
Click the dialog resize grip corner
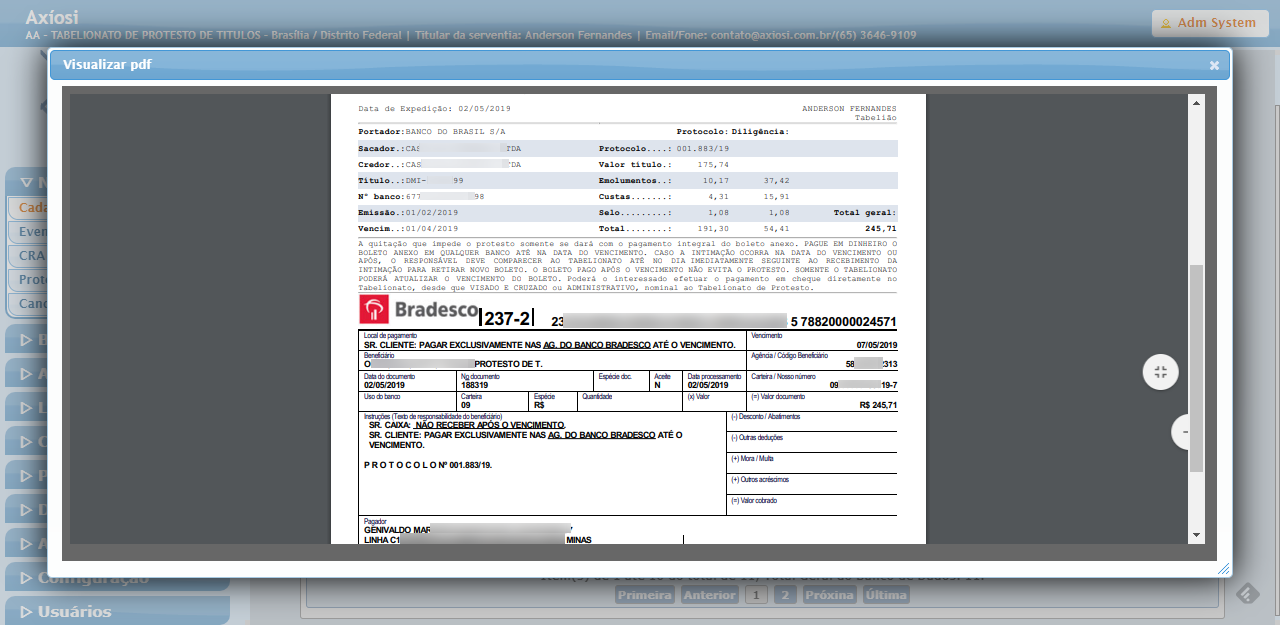(x=1222, y=568)
